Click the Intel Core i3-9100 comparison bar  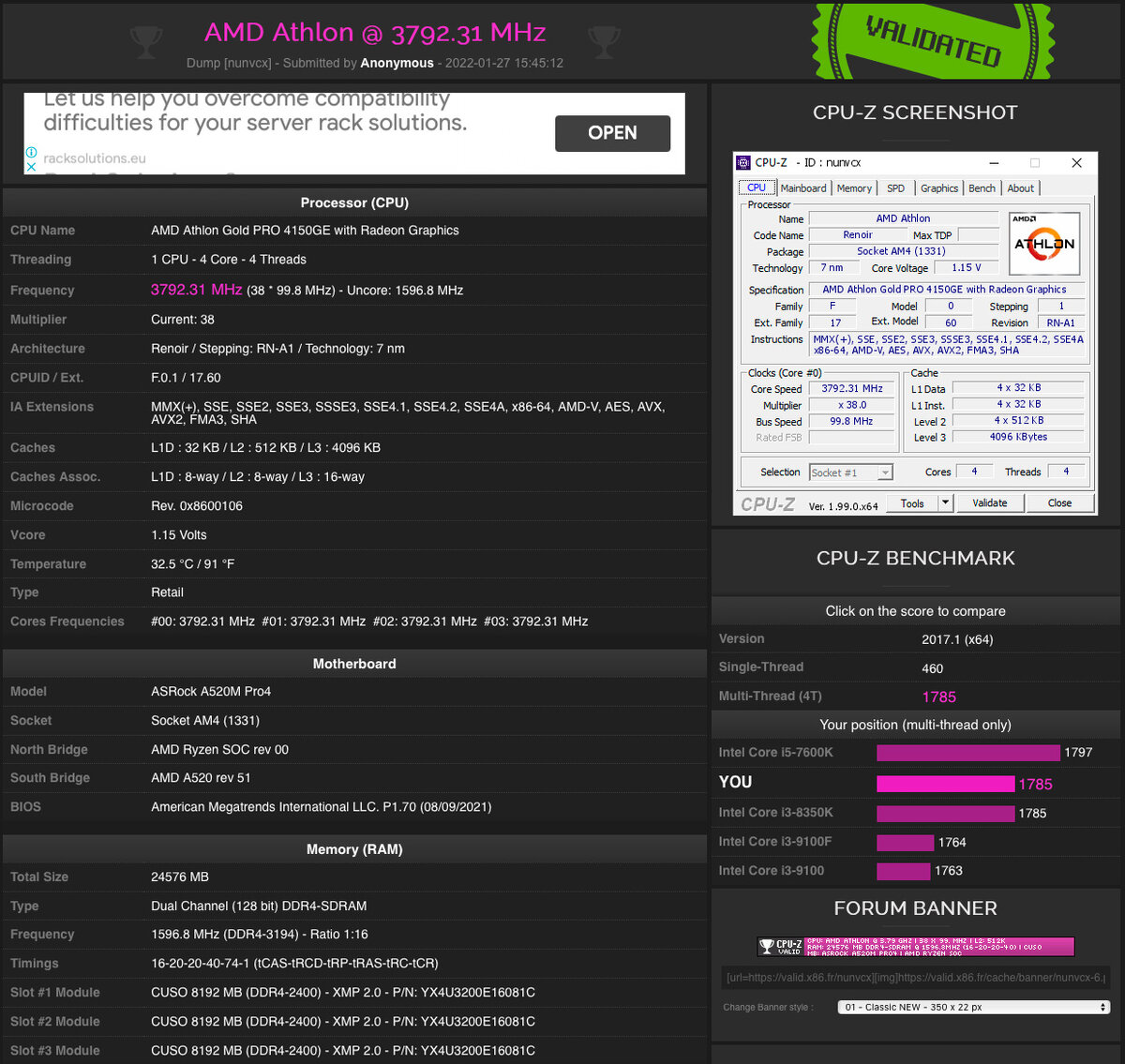click(x=904, y=871)
